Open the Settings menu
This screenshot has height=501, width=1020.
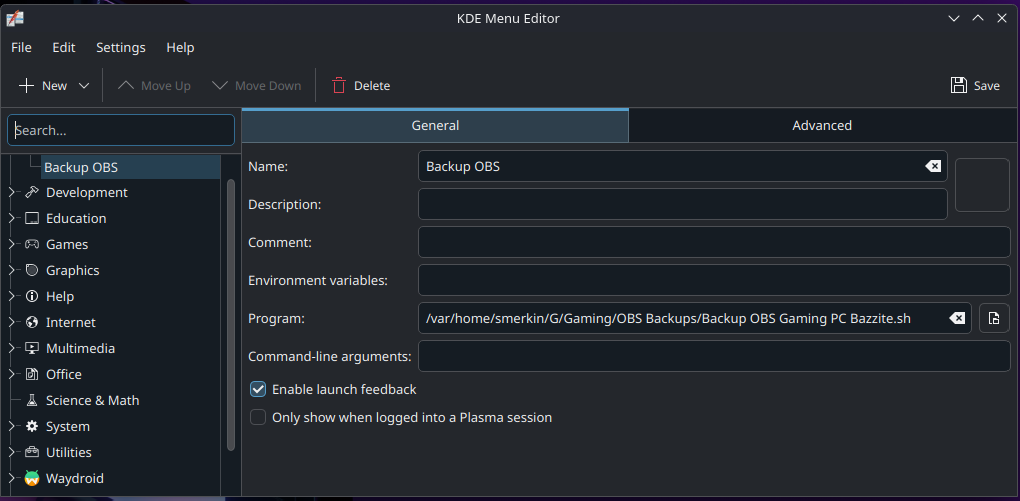pyautogui.click(x=120, y=47)
